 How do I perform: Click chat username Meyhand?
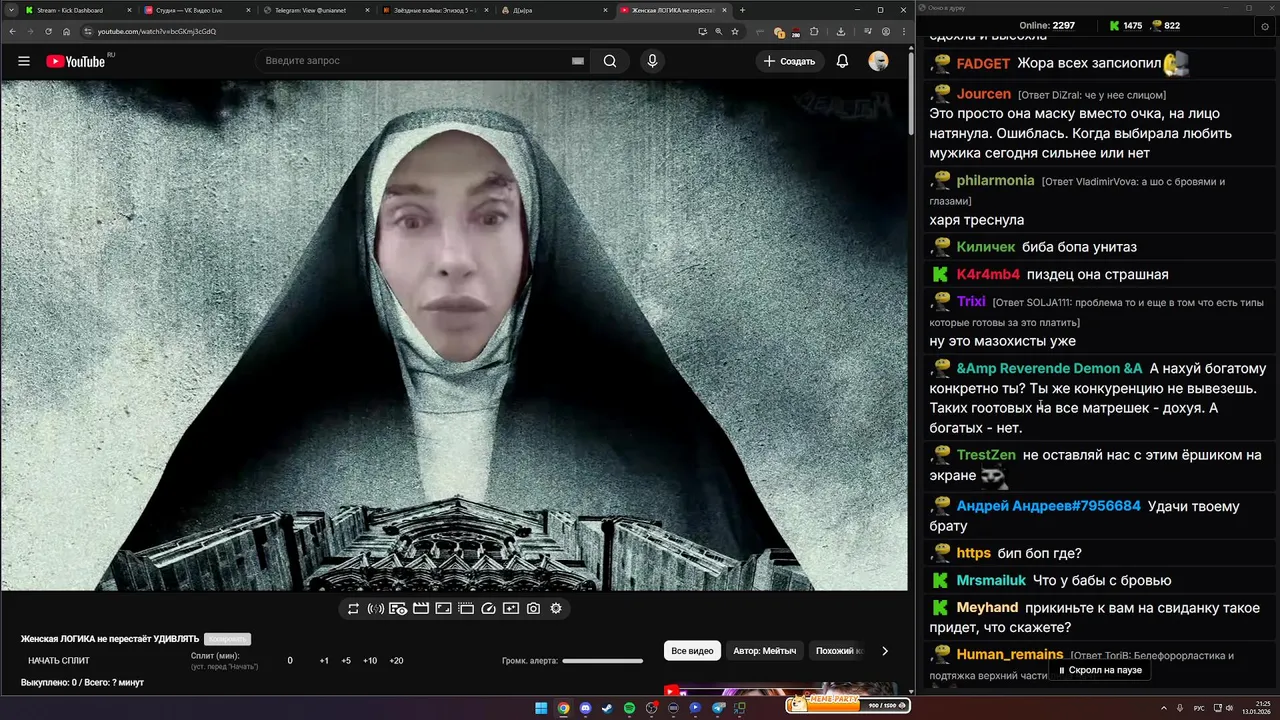[987, 607]
